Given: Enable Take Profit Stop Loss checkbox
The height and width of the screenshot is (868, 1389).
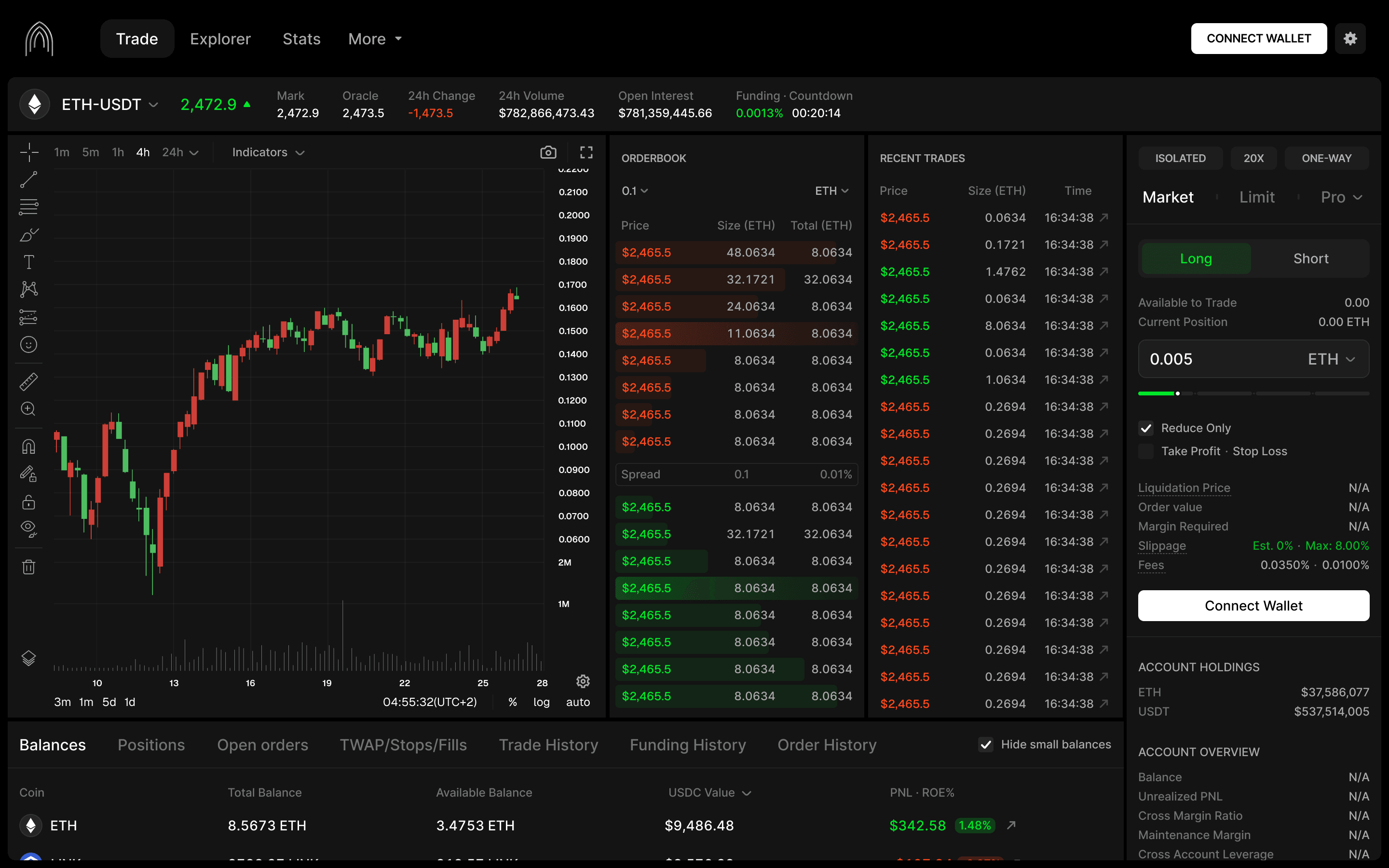Looking at the screenshot, I should tap(1146, 451).
